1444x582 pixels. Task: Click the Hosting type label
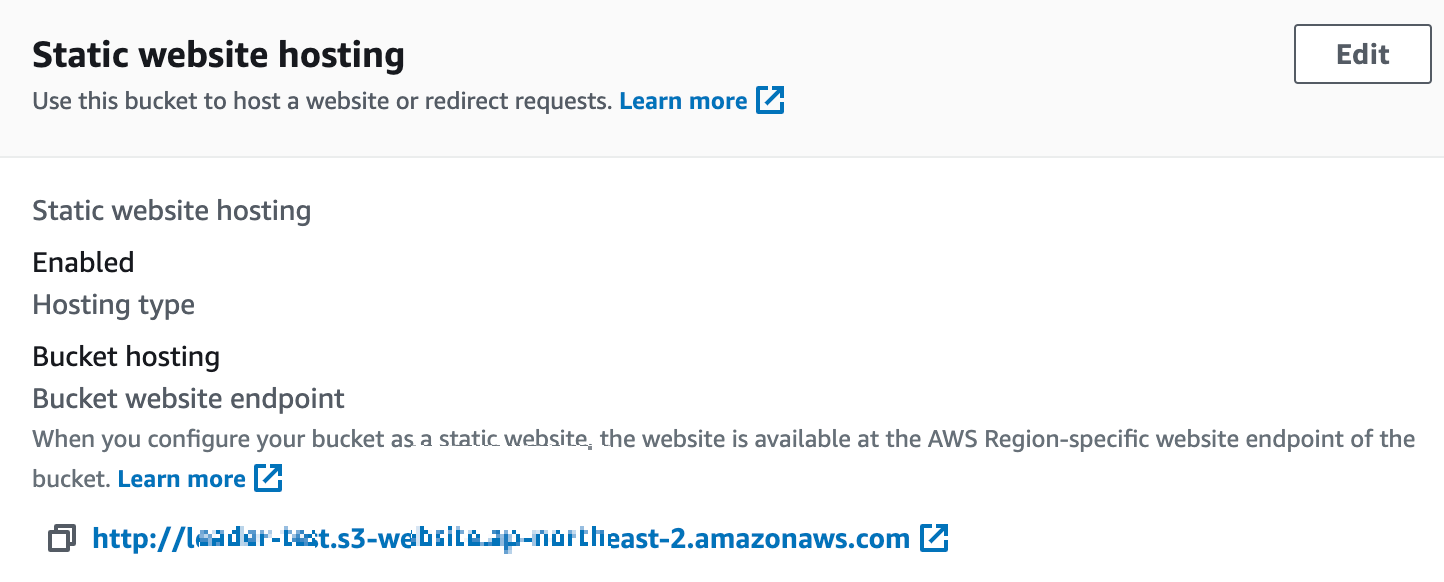[x=113, y=305]
